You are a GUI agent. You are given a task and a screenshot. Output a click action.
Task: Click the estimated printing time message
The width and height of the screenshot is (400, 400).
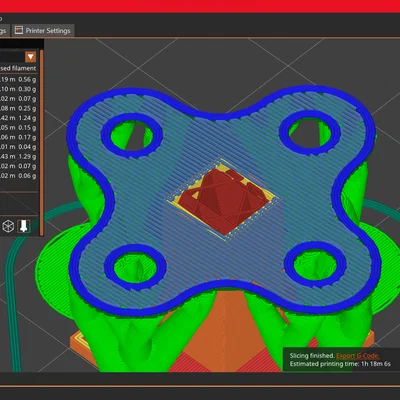pyautogui.click(x=340, y=364)
